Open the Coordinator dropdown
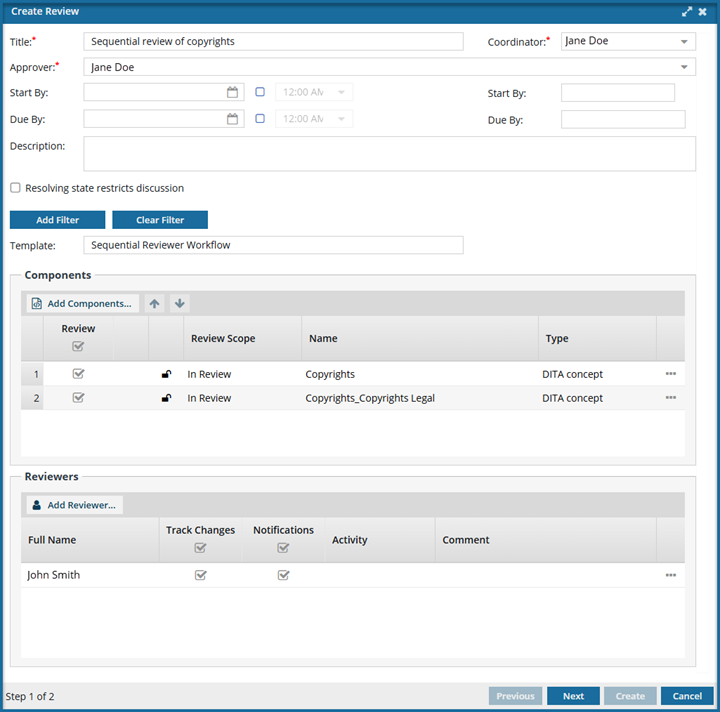720x712 pixels. click(684, 42)
